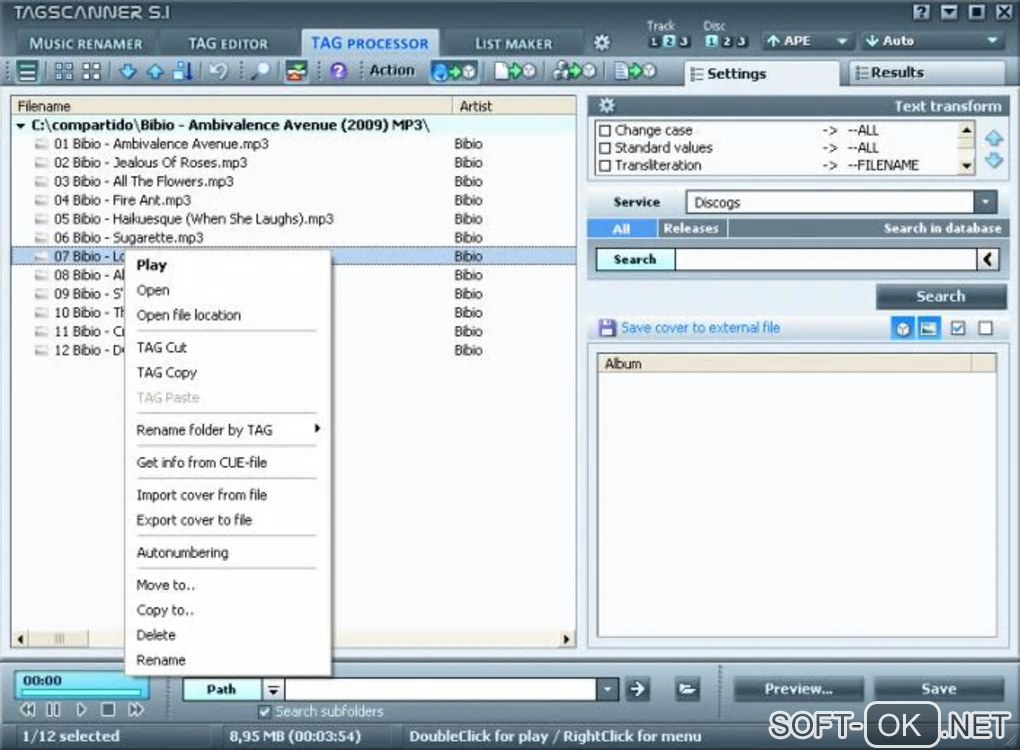The height and width of the screenshot is (750, 1020).
Task: Collapse the C:\compartido folder tree node
Action: [21, 126]
